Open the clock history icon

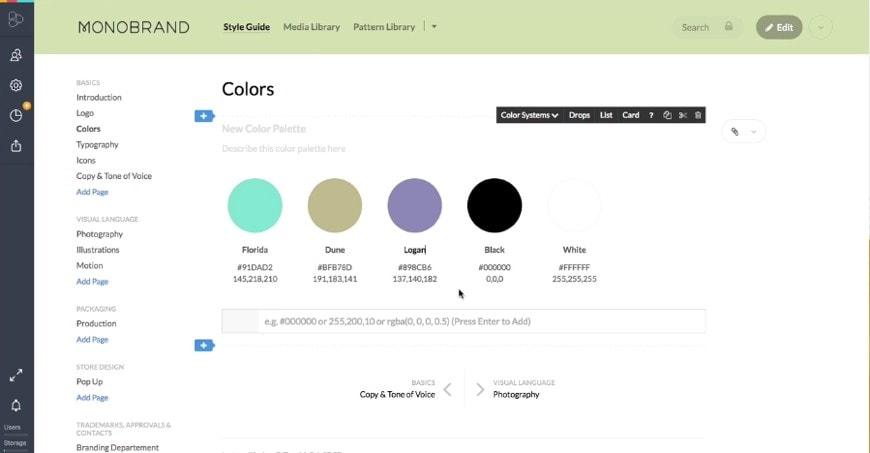(x=16, y=115)
